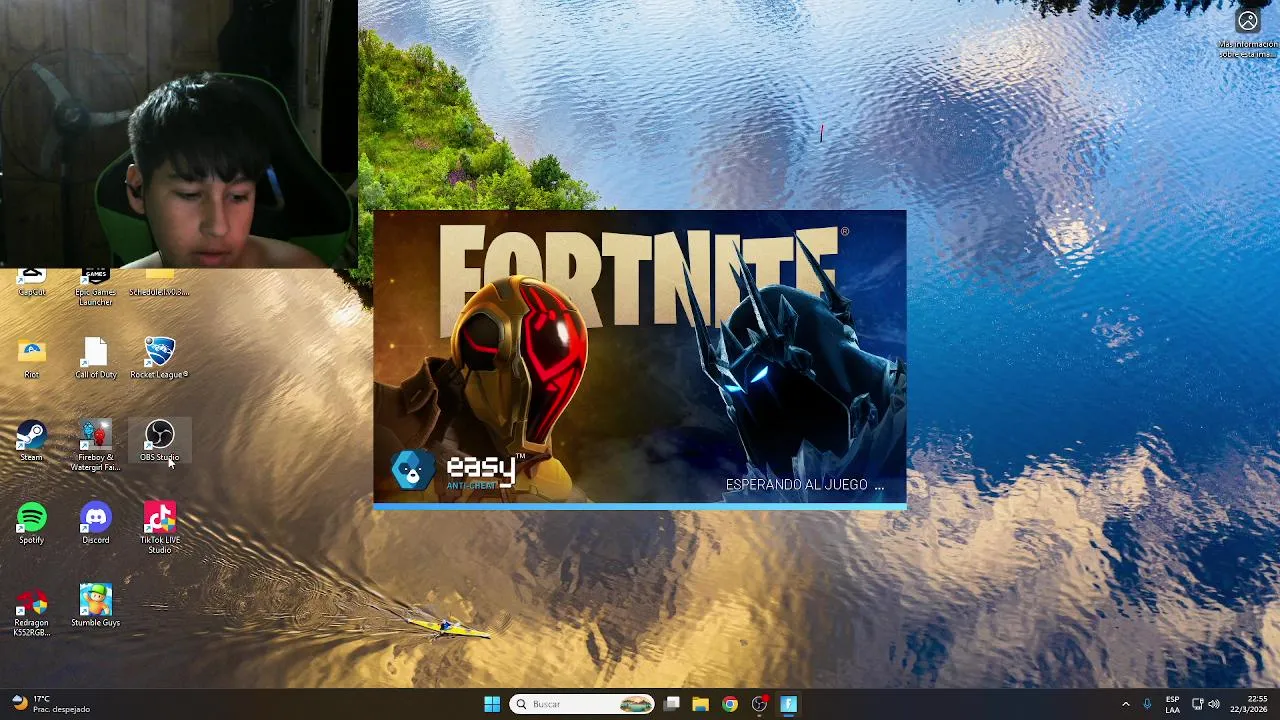Screen dimensions: 1280x720
Task: Open the Redragon K552RGB shortcut
Action: (x=31, y=611)
